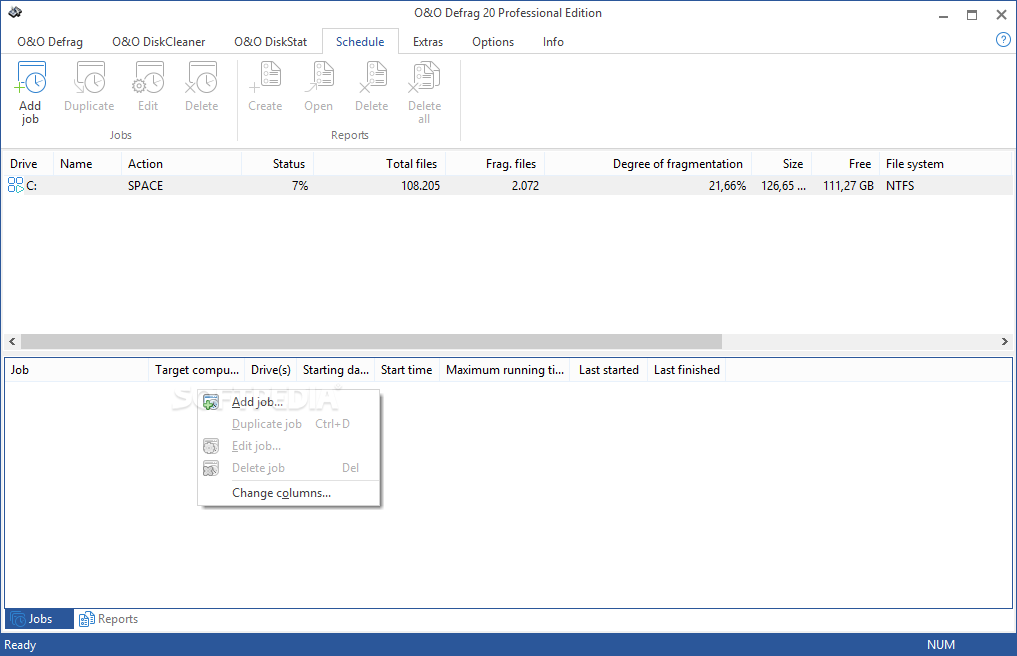The width and height of the screenshot is (1017, 656).
Task: Select the Schedule tab
Action: [x=360, y=42]
